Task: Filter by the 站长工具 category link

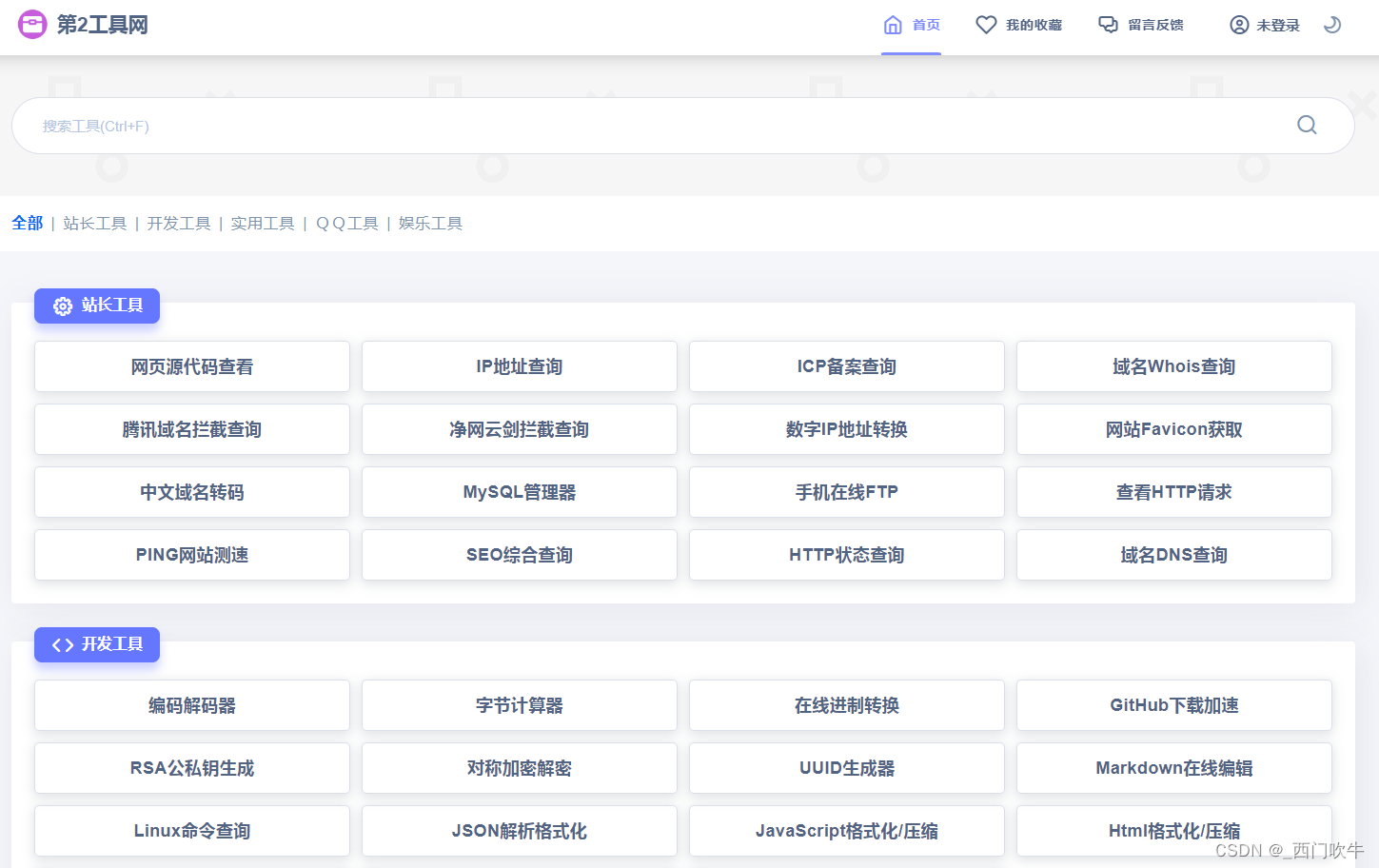Action: (95, 224)
